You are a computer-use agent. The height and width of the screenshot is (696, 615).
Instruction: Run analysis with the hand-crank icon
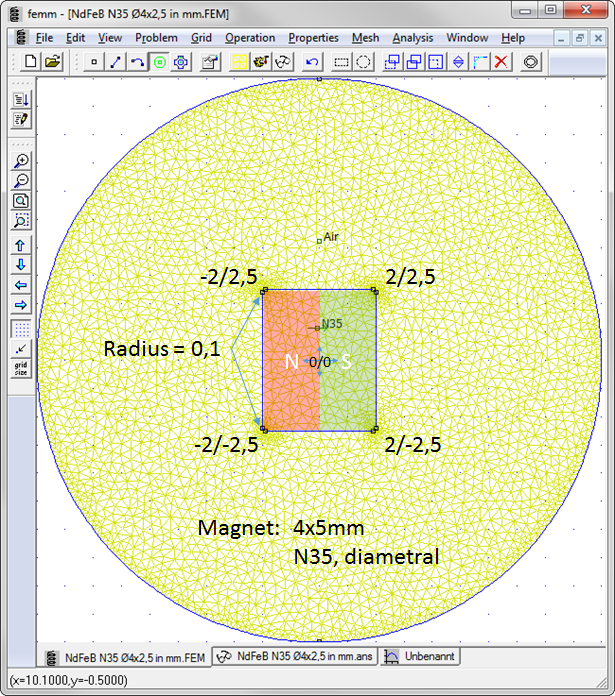tap(261, 62)
